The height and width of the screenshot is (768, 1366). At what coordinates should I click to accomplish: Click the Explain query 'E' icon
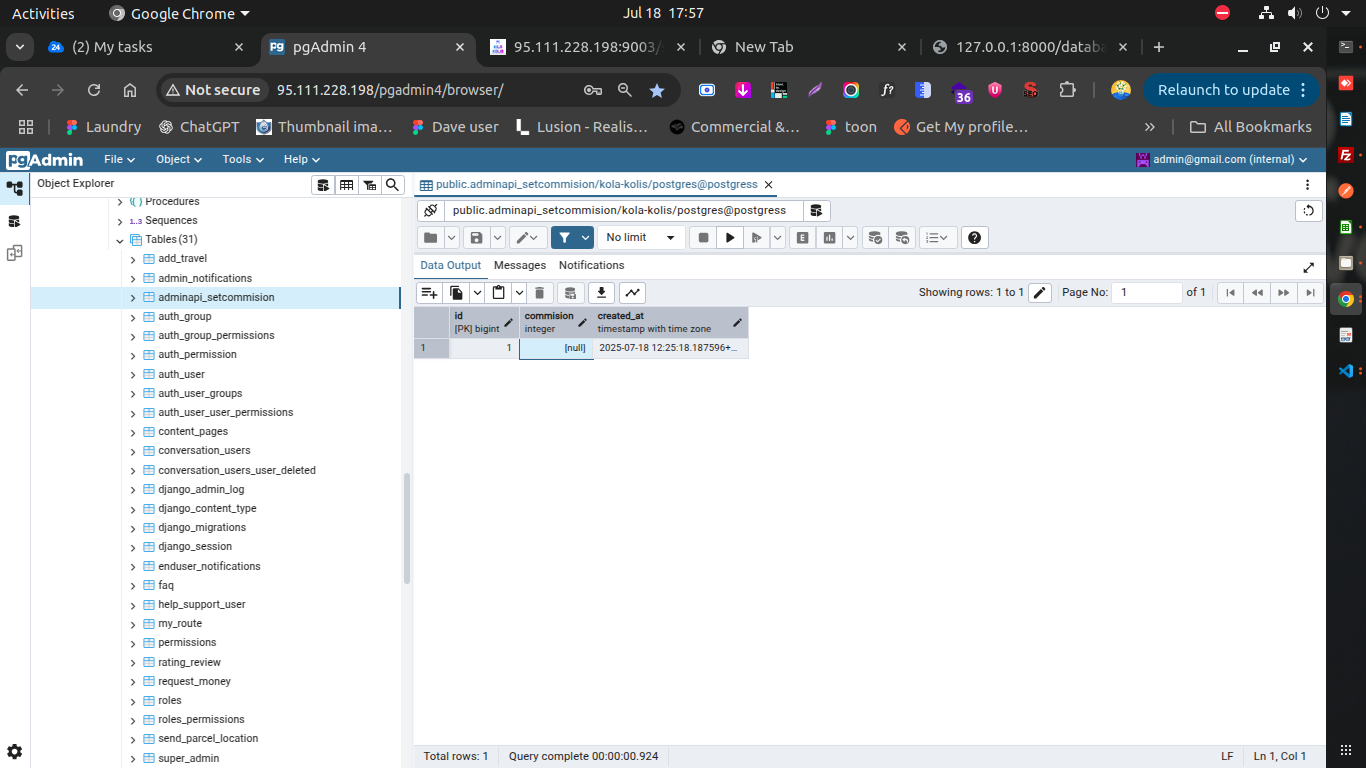(801, 238)
